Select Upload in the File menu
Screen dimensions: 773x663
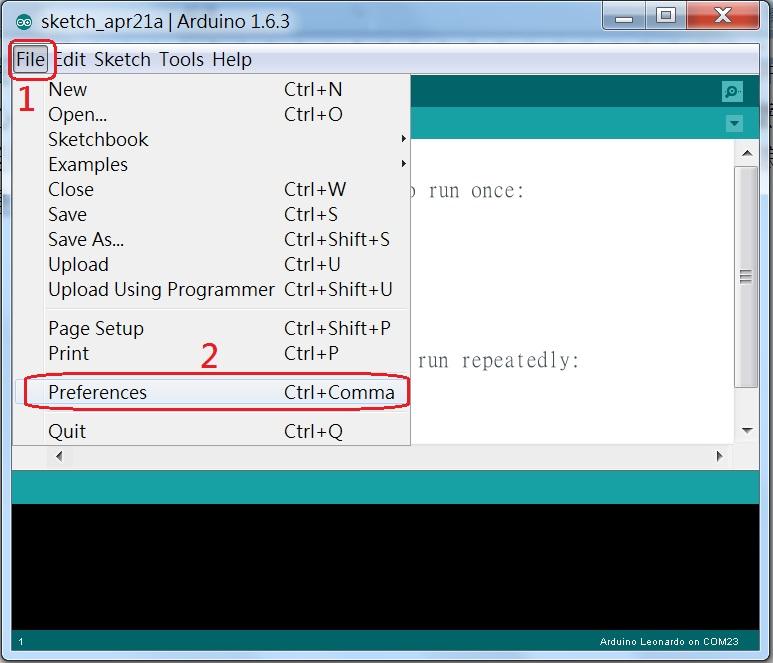pos(212,265)
